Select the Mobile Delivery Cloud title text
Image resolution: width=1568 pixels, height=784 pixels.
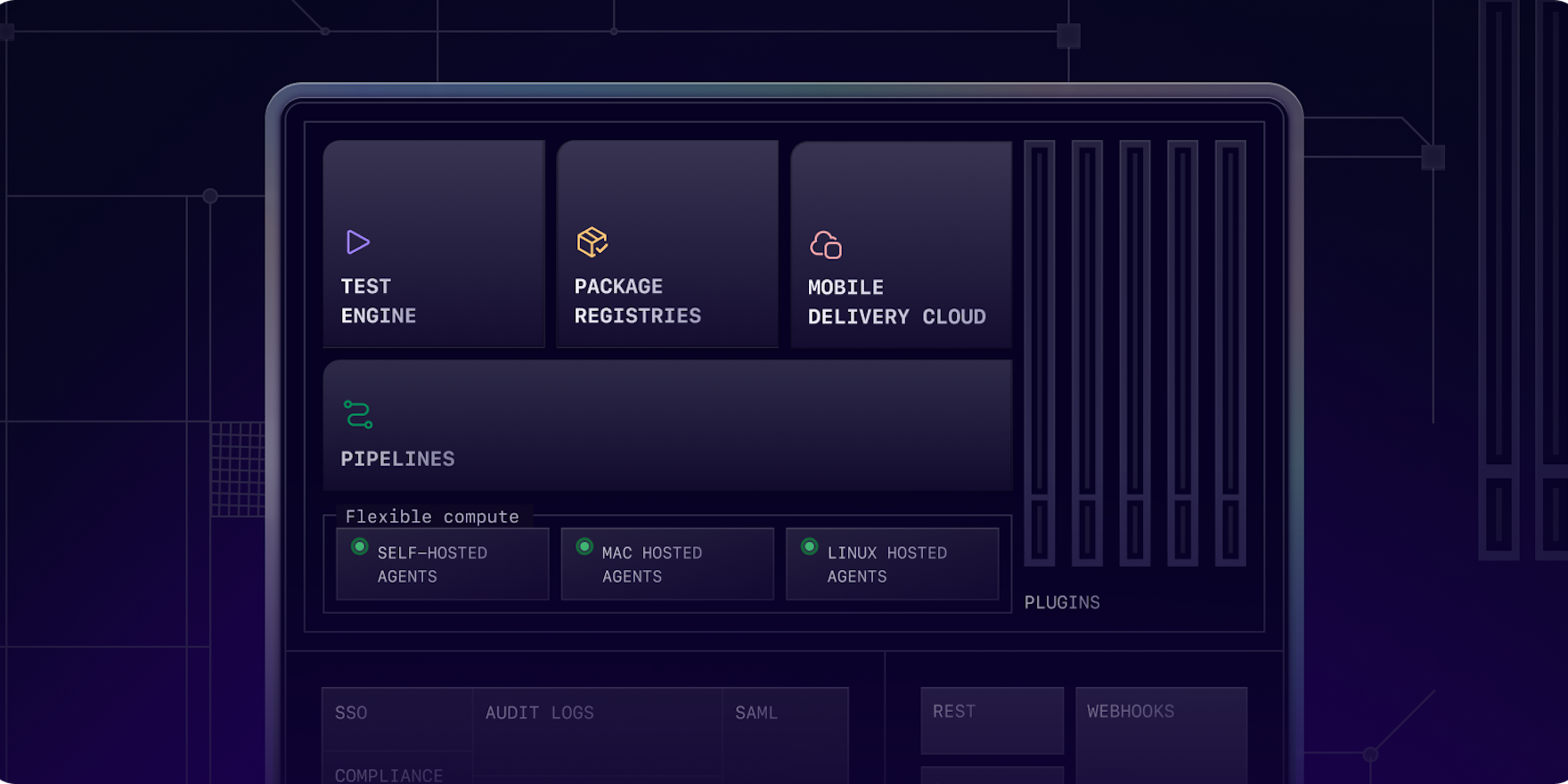(896, 302)
